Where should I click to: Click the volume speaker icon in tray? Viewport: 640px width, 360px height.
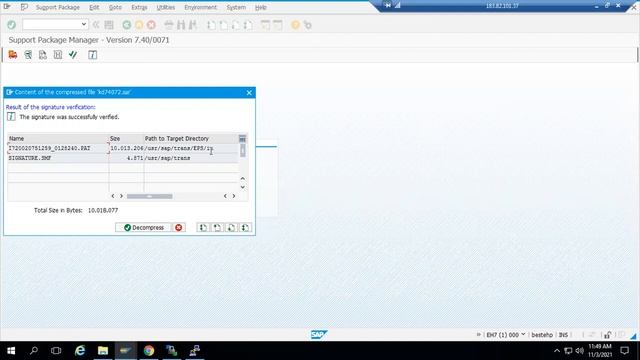580,351
